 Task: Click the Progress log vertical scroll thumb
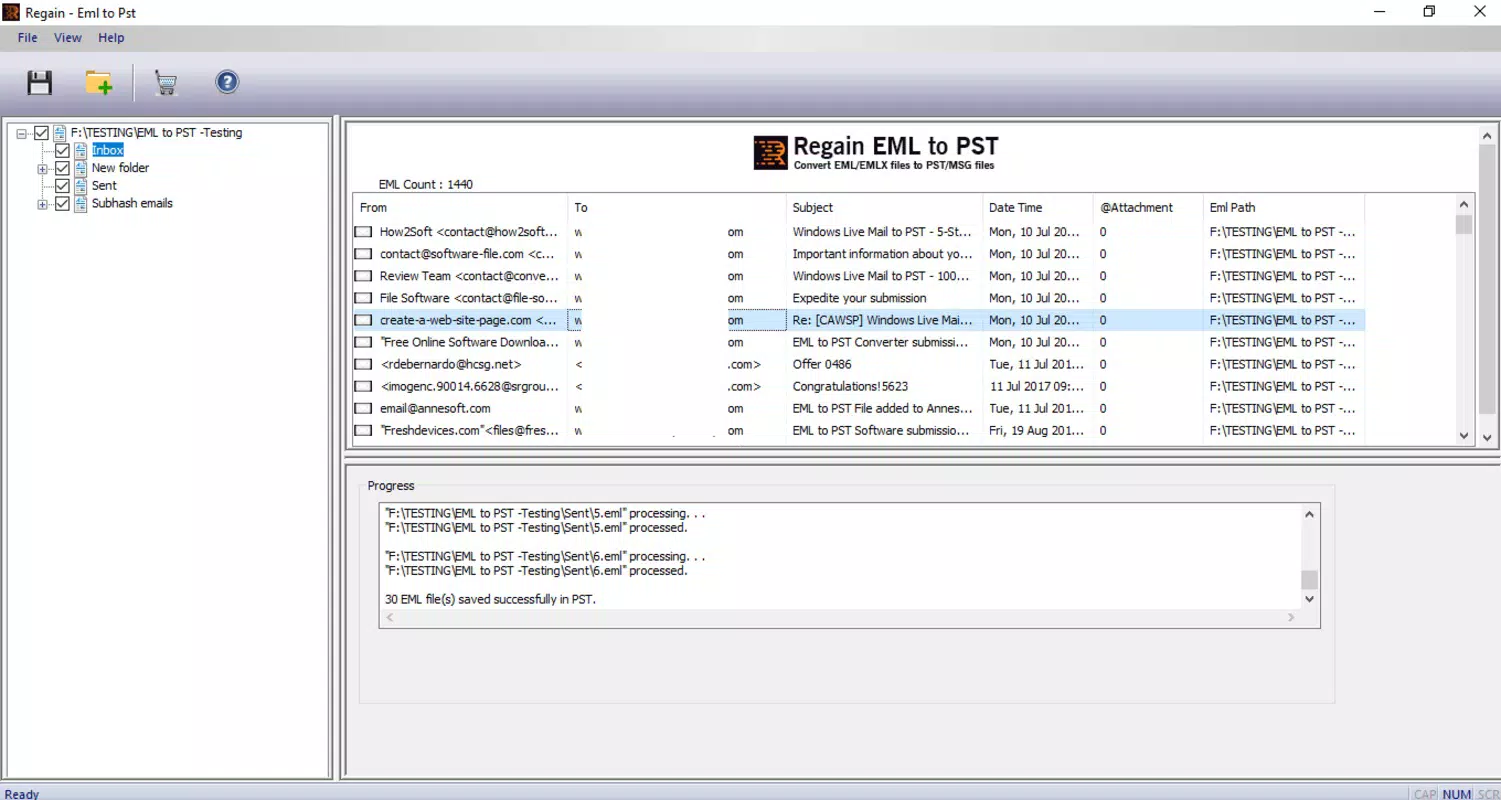pos(1310,580)
